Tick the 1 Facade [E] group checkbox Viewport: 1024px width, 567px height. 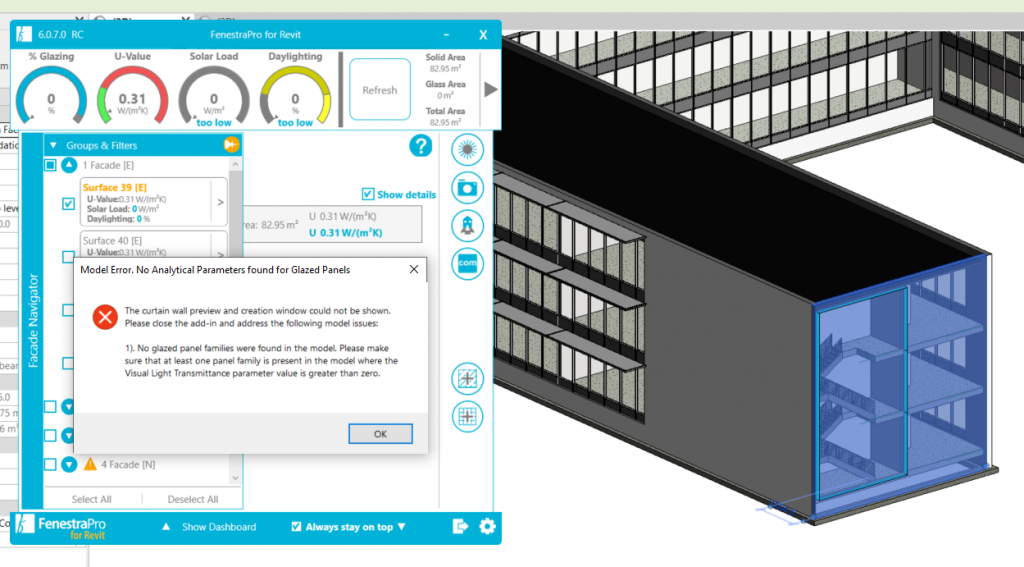click(50, 165)
